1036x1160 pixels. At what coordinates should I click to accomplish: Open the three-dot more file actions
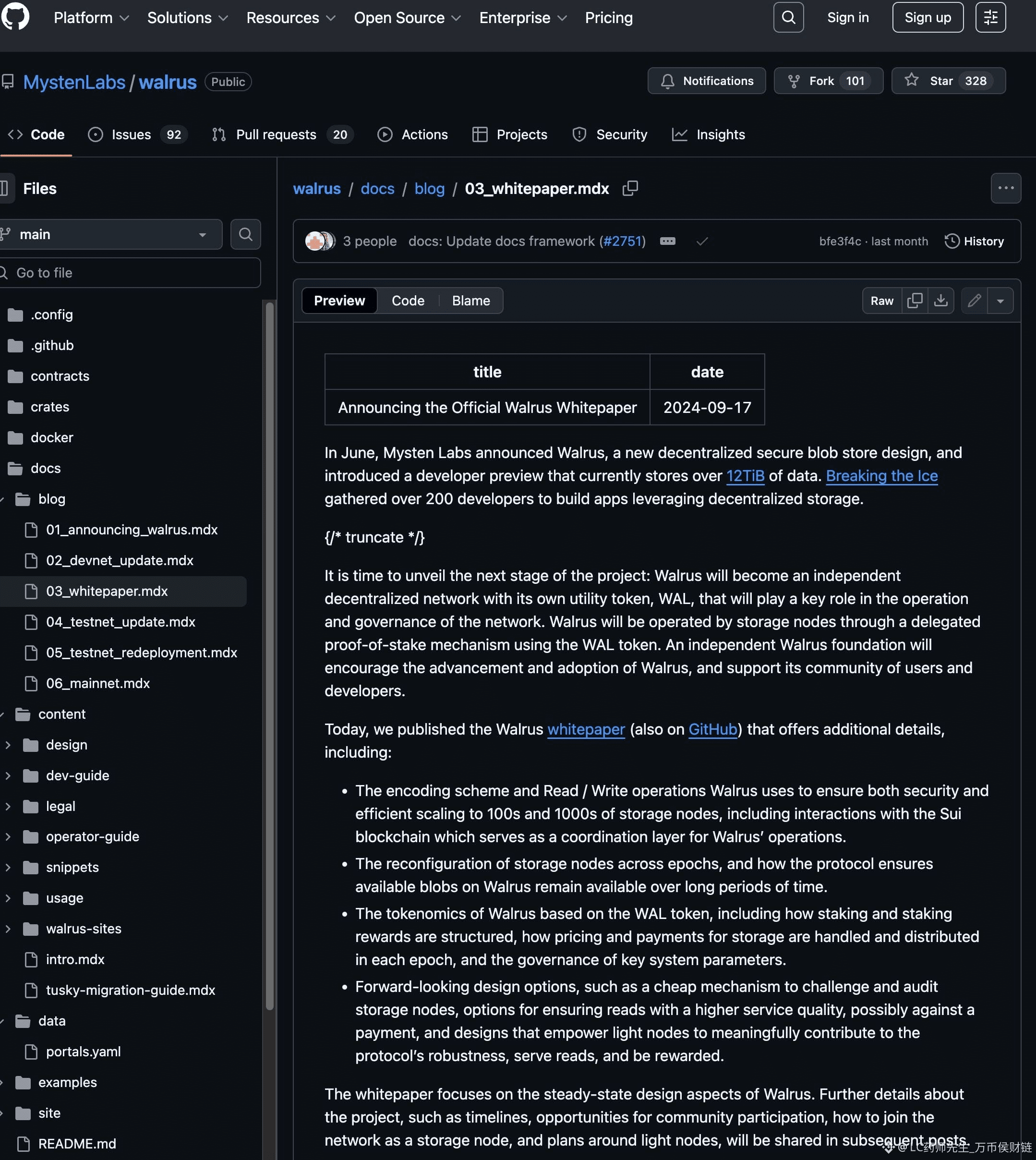pos(1005,188)
